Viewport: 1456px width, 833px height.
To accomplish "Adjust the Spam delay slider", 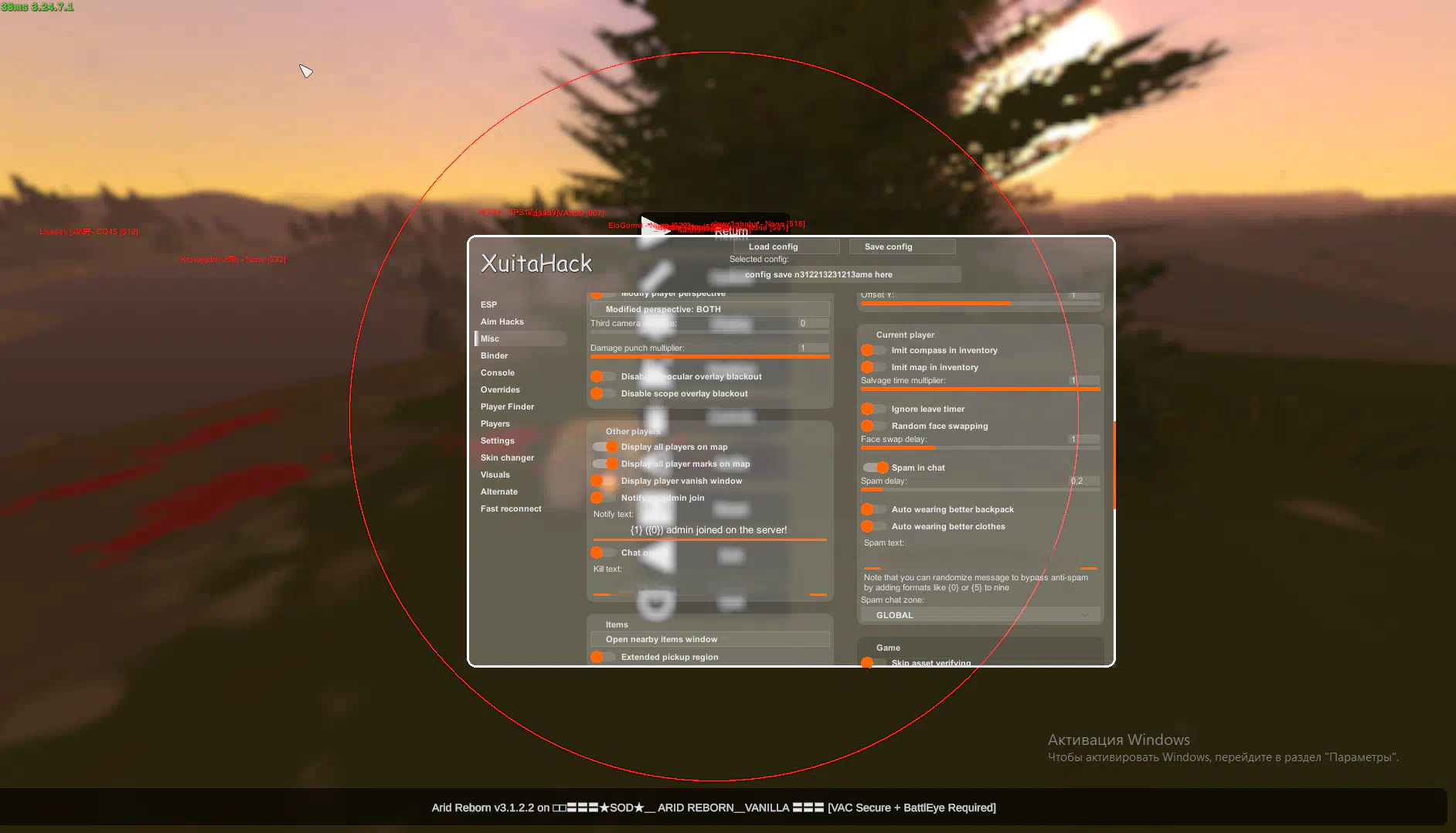I will 980,490.
